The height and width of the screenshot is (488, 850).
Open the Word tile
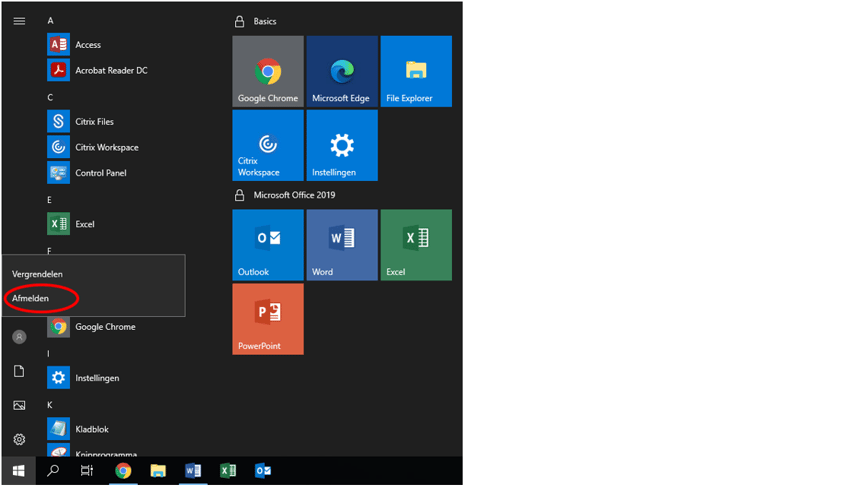(x=342, y=245)
